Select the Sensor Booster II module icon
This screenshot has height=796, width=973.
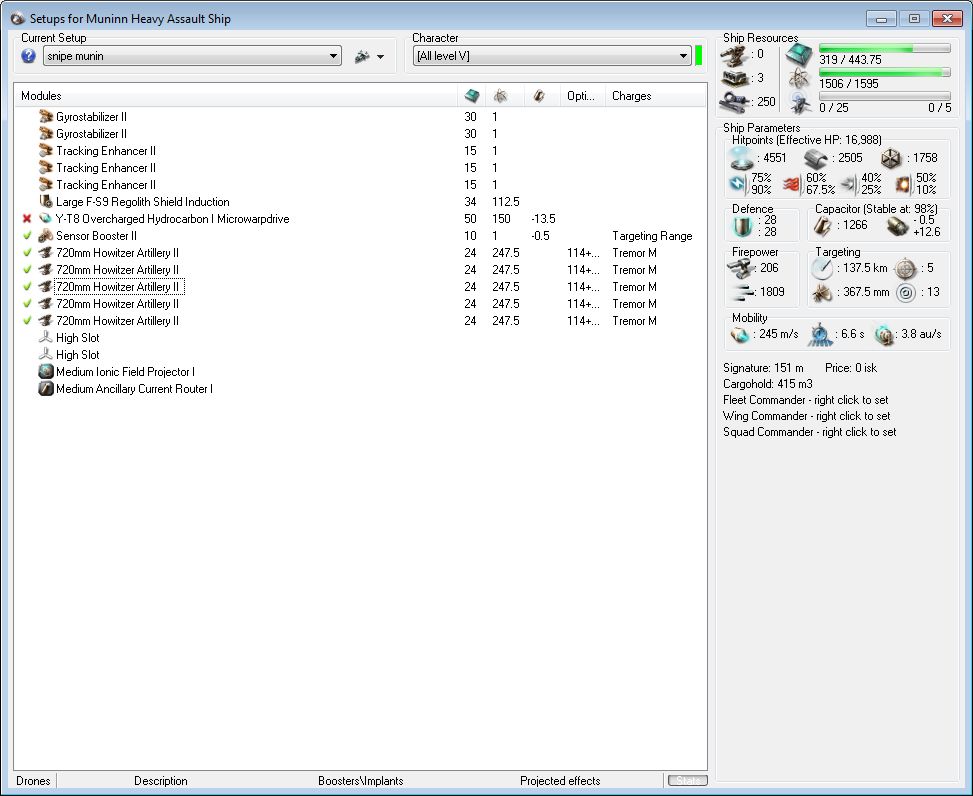[x=45, y=236]
